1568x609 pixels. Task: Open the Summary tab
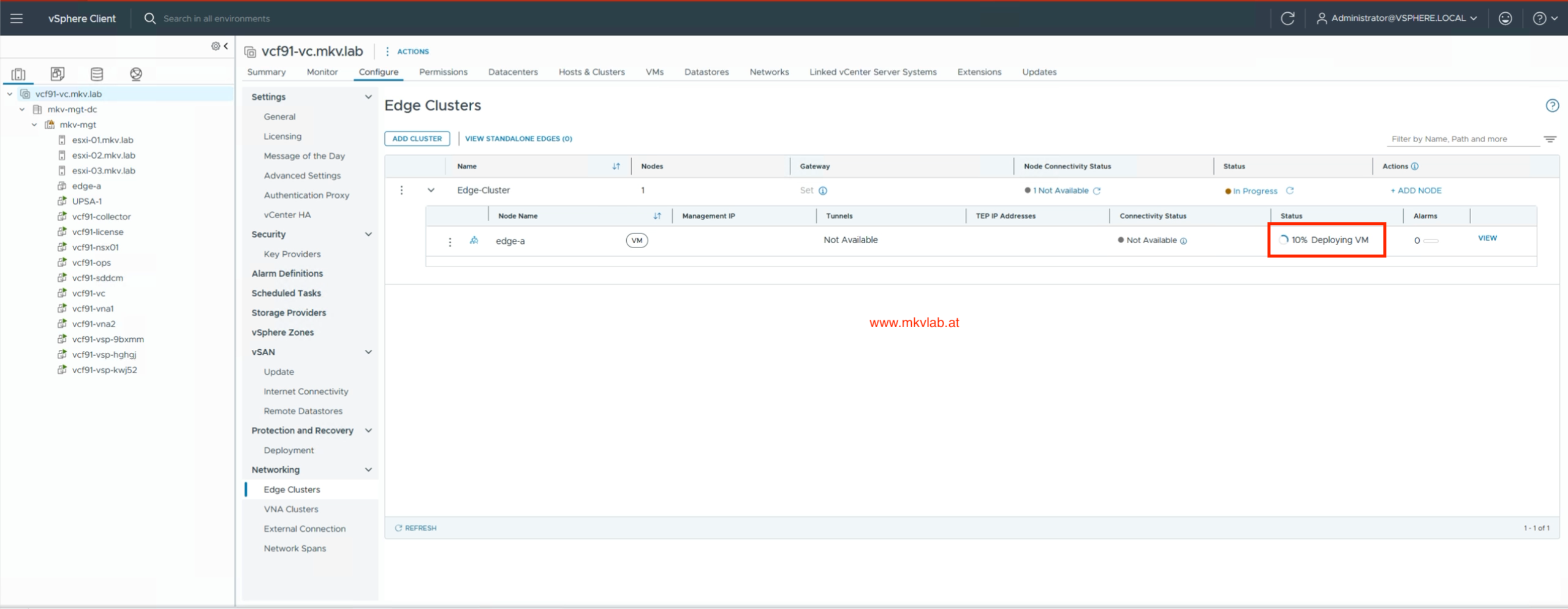point(267,72)
